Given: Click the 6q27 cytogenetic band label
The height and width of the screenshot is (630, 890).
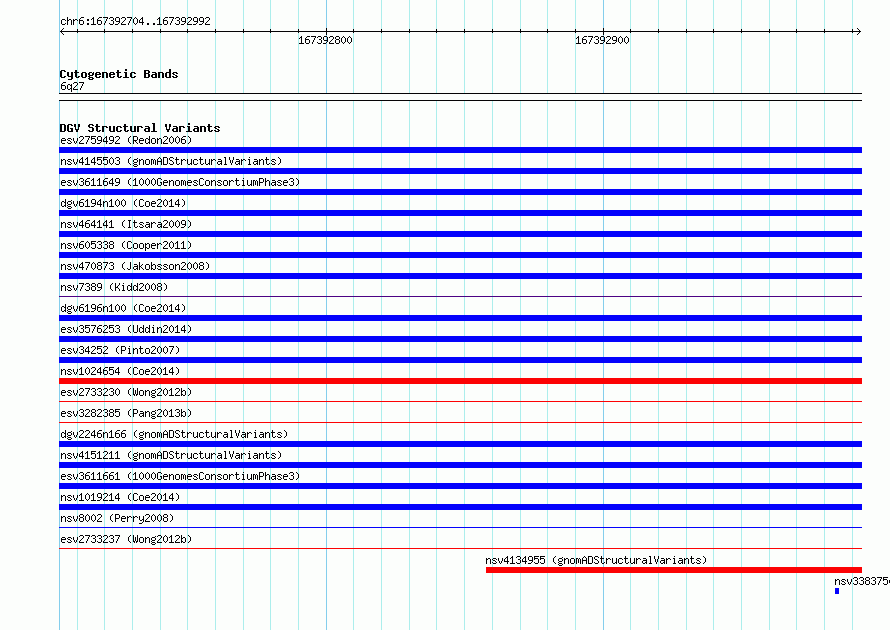Looking at the screenshot, I should click(72, 86).
